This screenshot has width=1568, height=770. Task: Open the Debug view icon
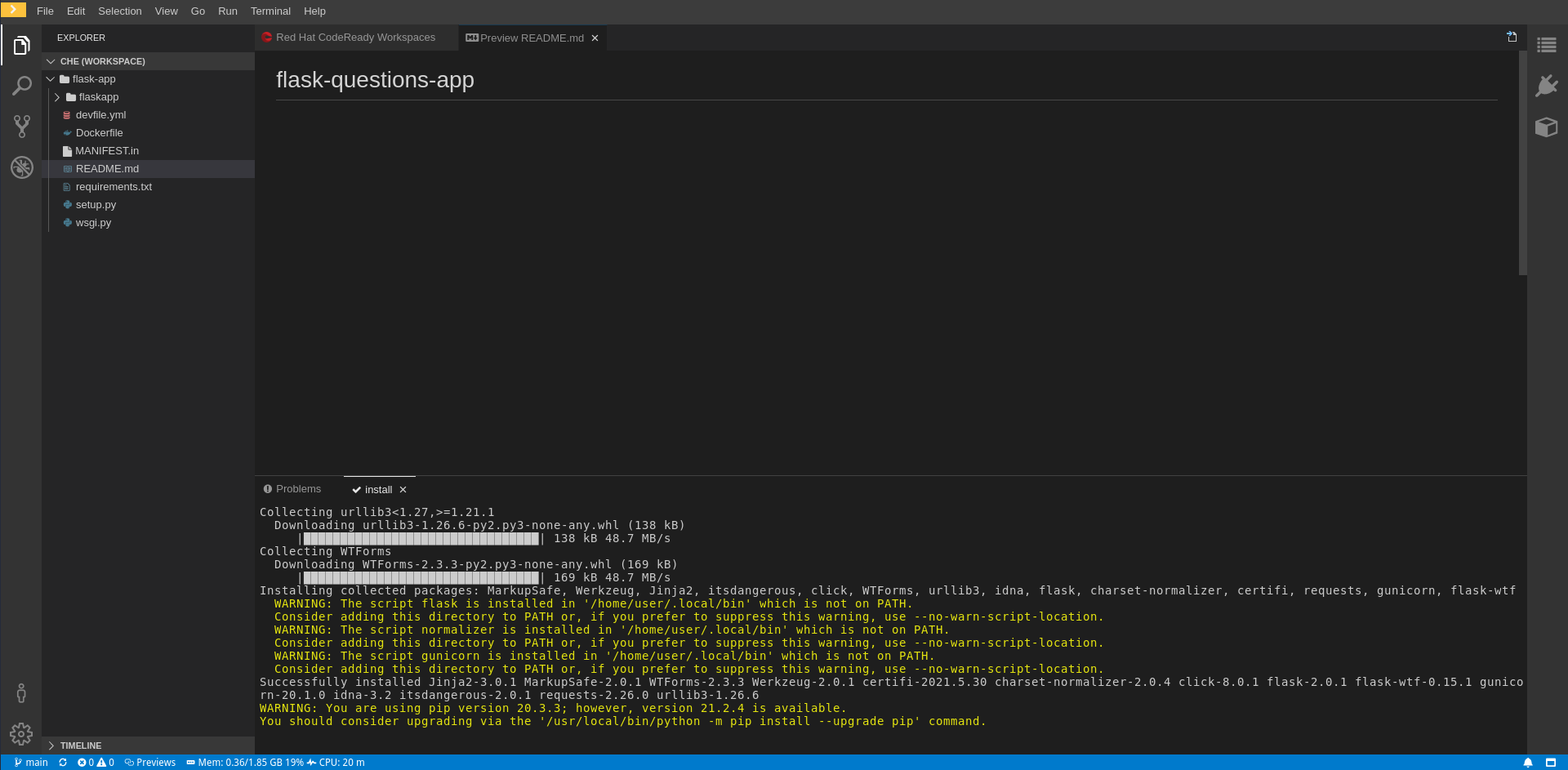pos(22,167)
